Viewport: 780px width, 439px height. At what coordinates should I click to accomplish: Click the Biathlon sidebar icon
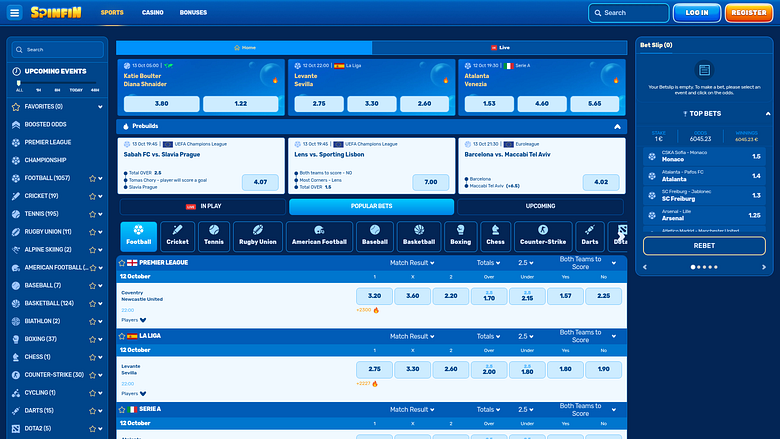16,321
